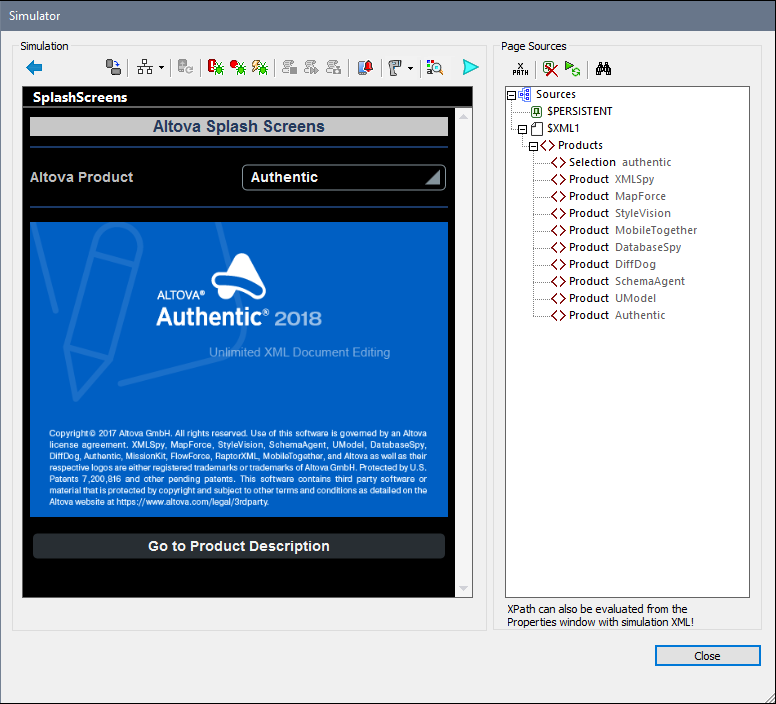776x704 pixels.
Task: Collapse the Sources root node
Action: pyautogui.click(x=512, y=95)
